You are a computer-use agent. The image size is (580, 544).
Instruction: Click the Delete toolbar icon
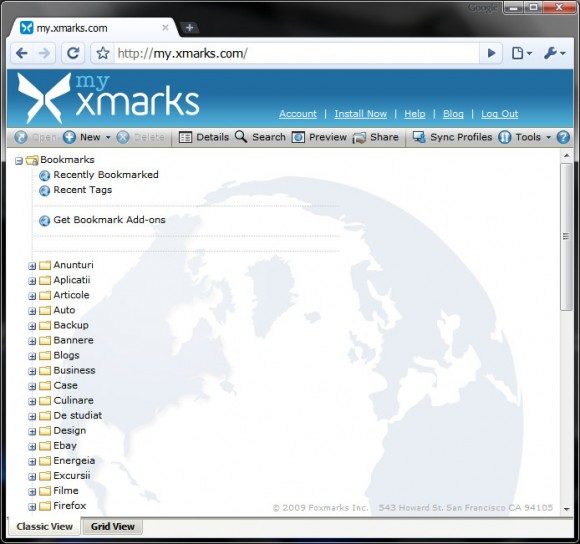coord(123,137)
